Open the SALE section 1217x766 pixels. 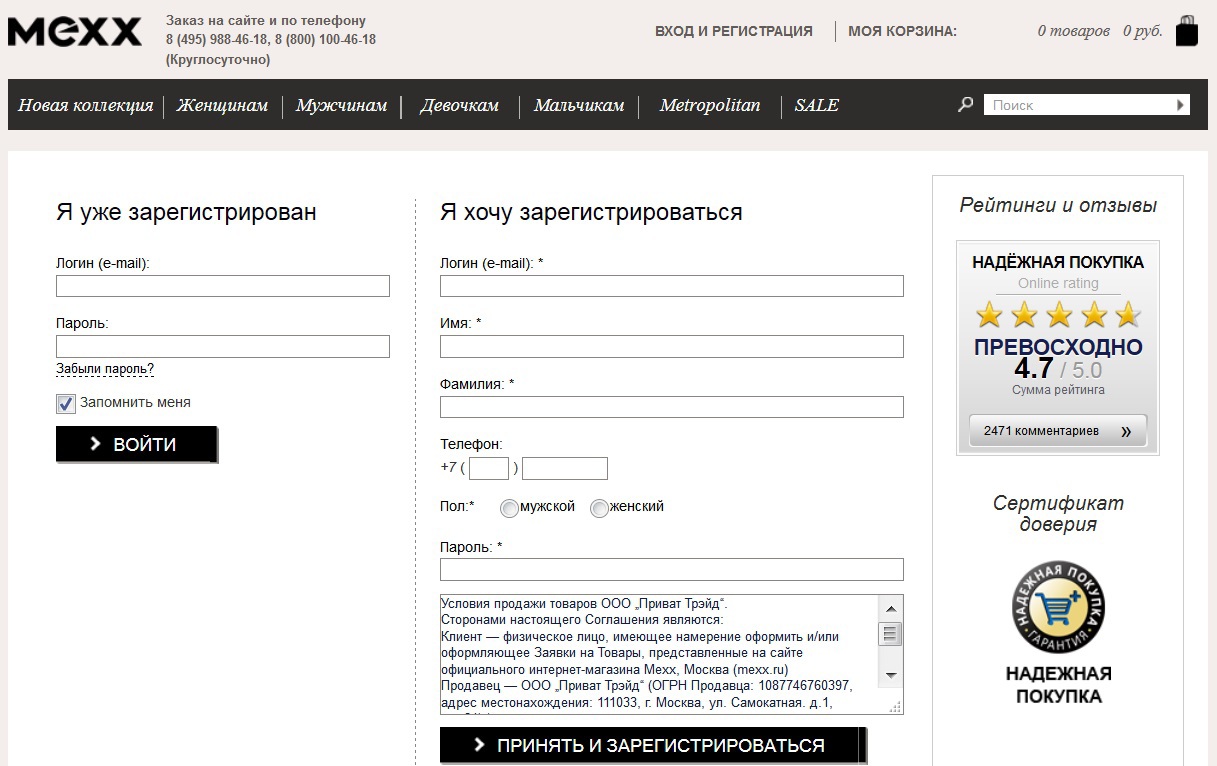816,104
